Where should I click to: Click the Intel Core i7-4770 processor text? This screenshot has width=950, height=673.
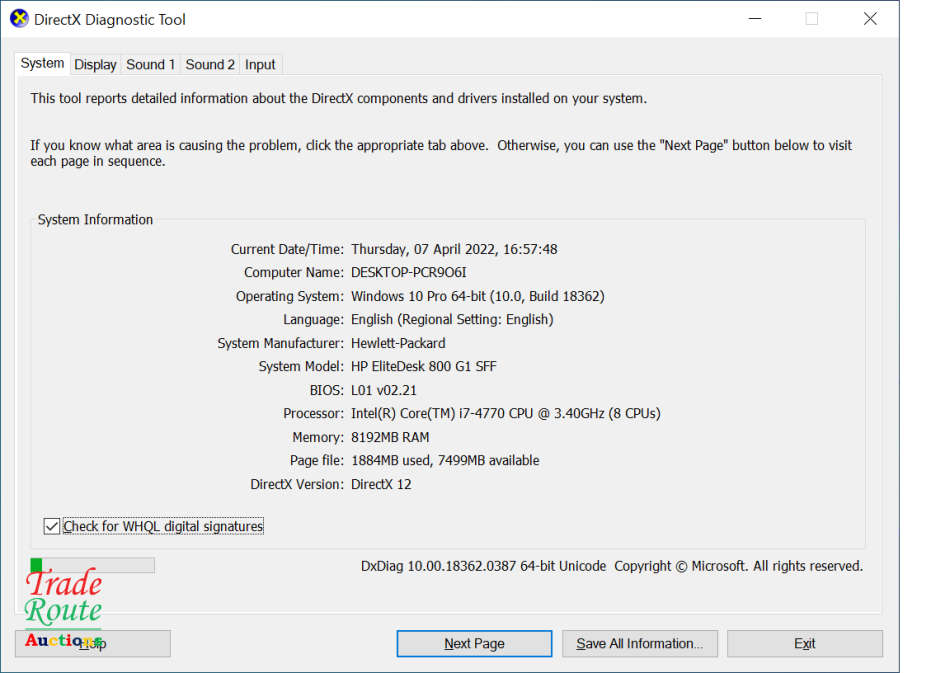coord(505,413)
